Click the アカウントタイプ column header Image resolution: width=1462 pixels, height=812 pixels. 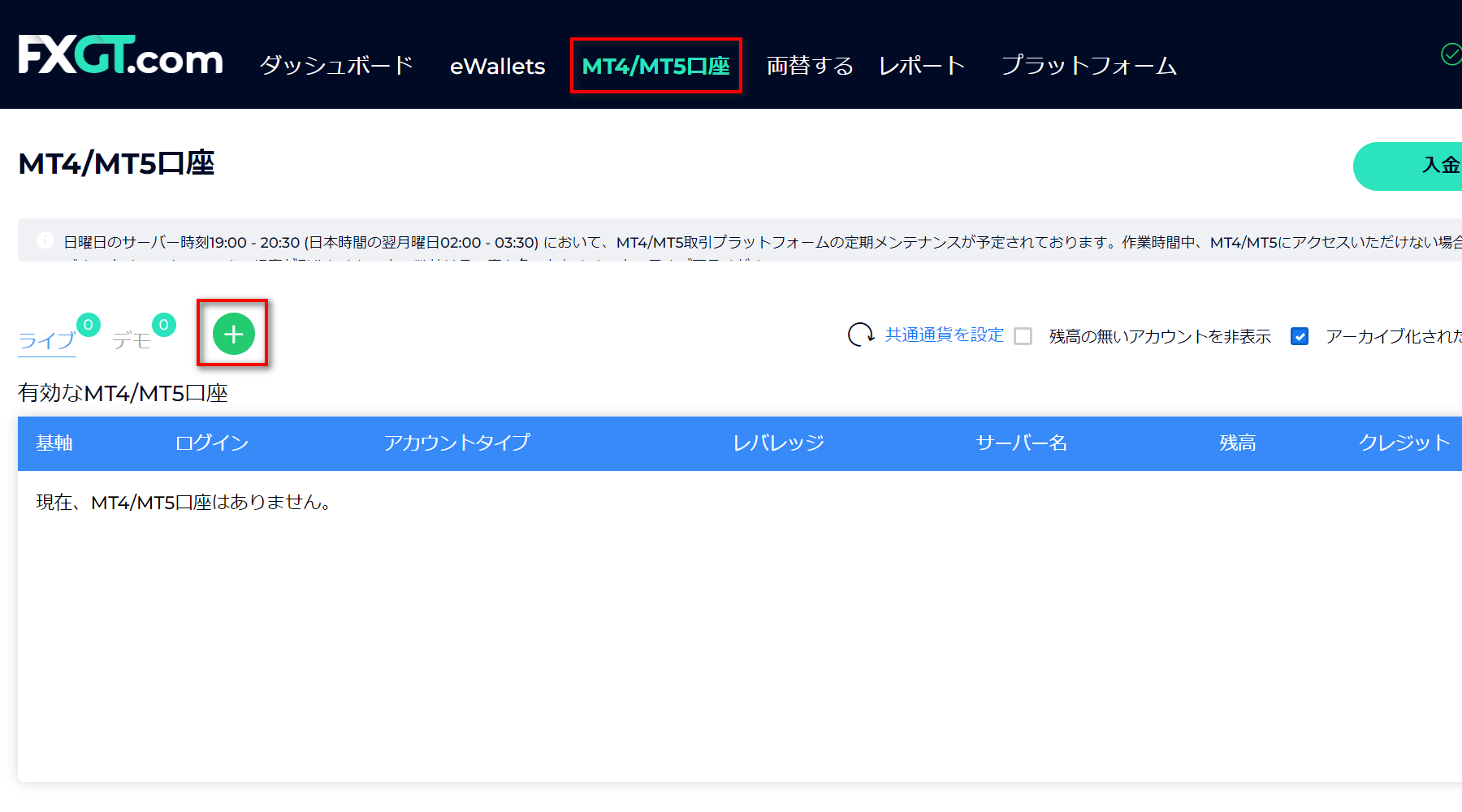pyautogui.click(x=456, y=443)
